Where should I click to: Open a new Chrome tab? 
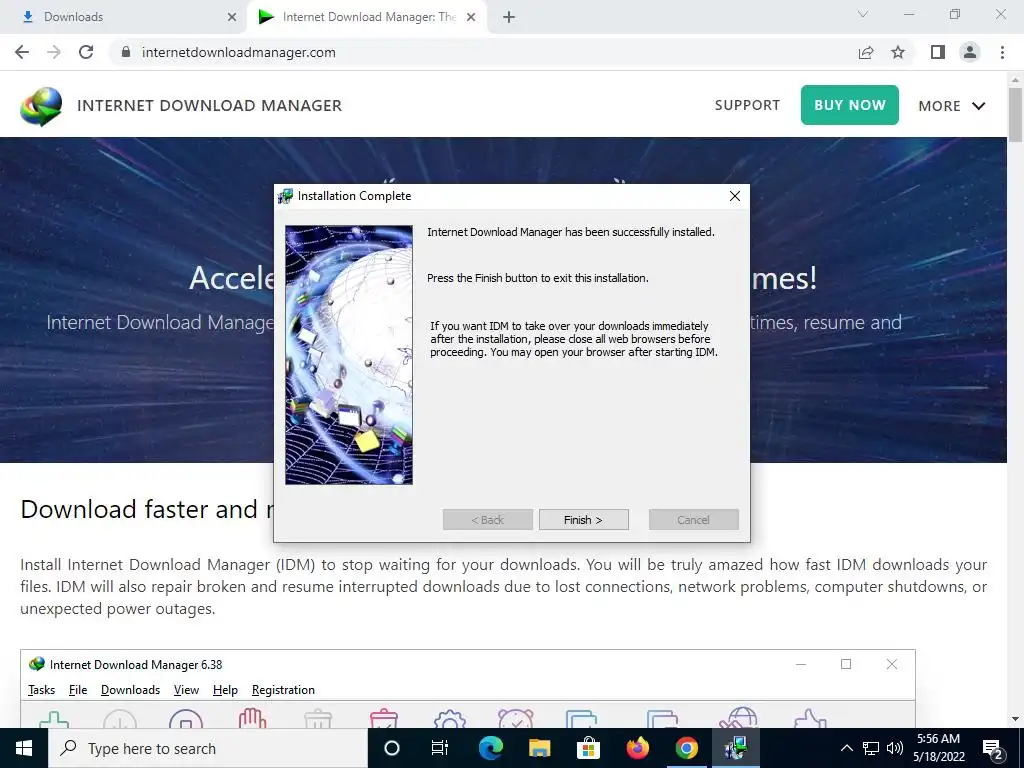(509, 17)
